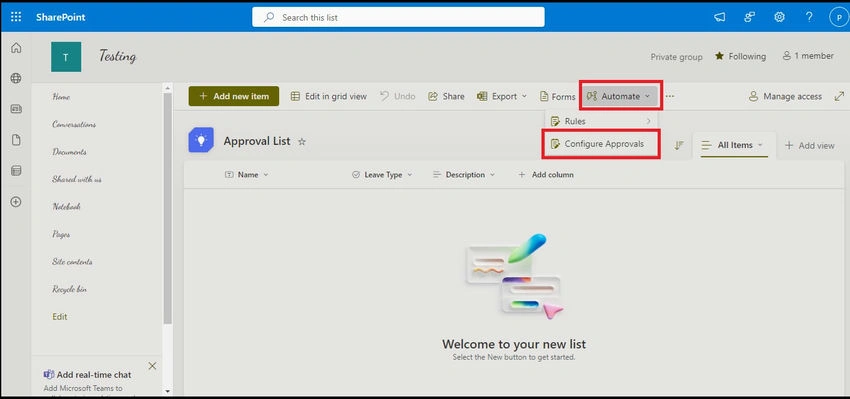Open Home in site navigation

61,97
